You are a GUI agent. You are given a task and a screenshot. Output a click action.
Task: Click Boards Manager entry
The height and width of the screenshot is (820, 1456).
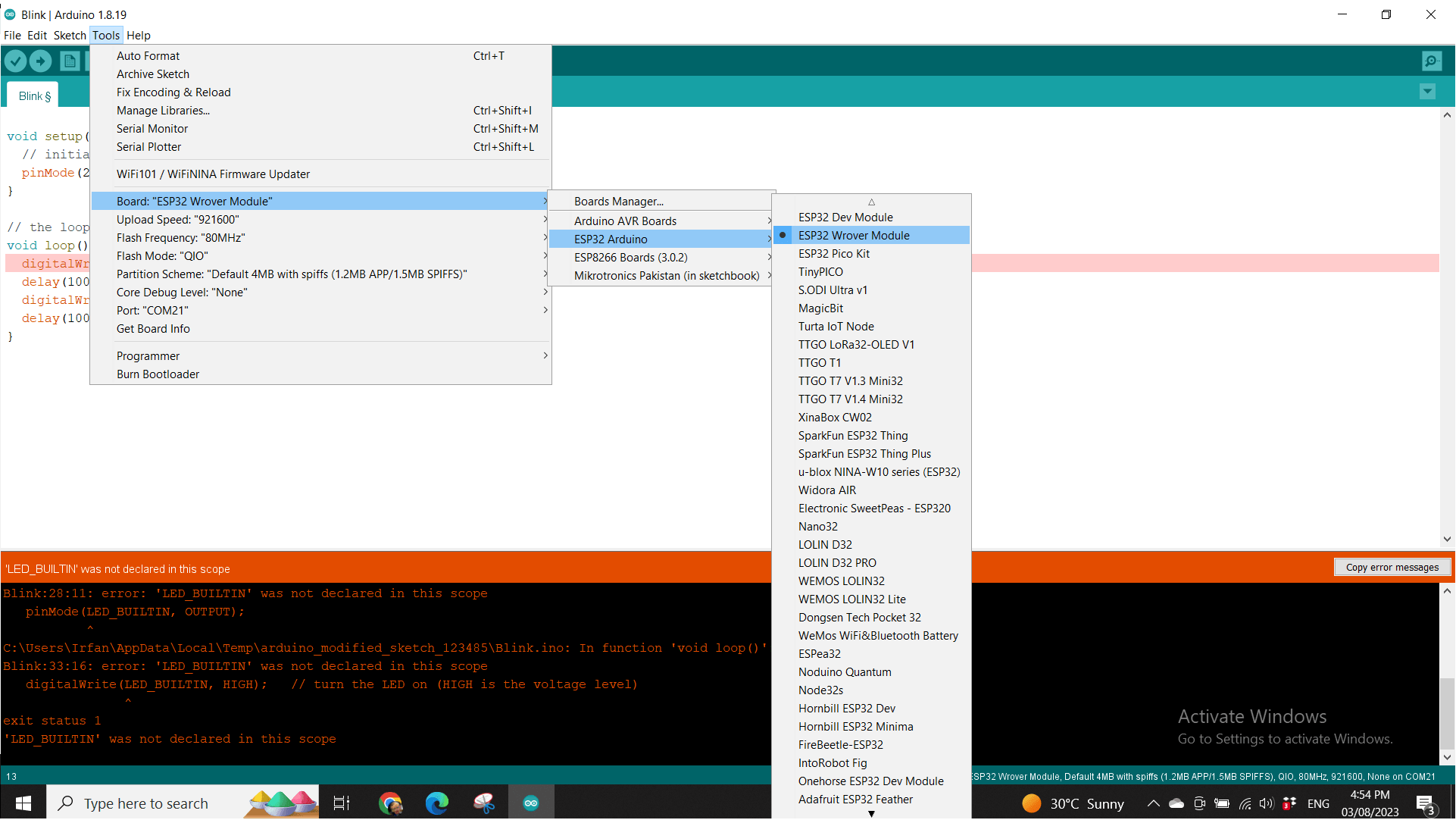pos(661,202)
